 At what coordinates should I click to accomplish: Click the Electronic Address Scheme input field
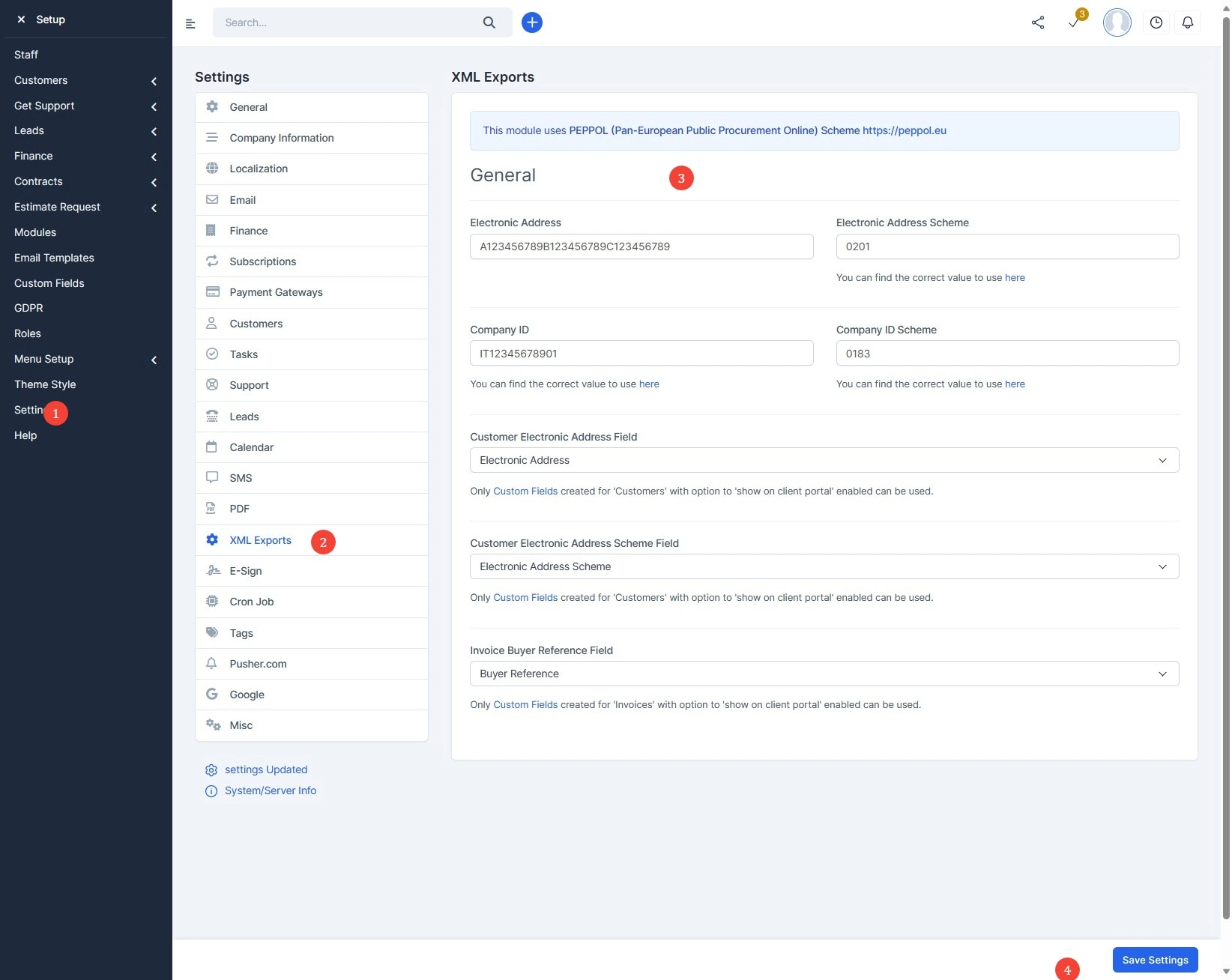1006,246
